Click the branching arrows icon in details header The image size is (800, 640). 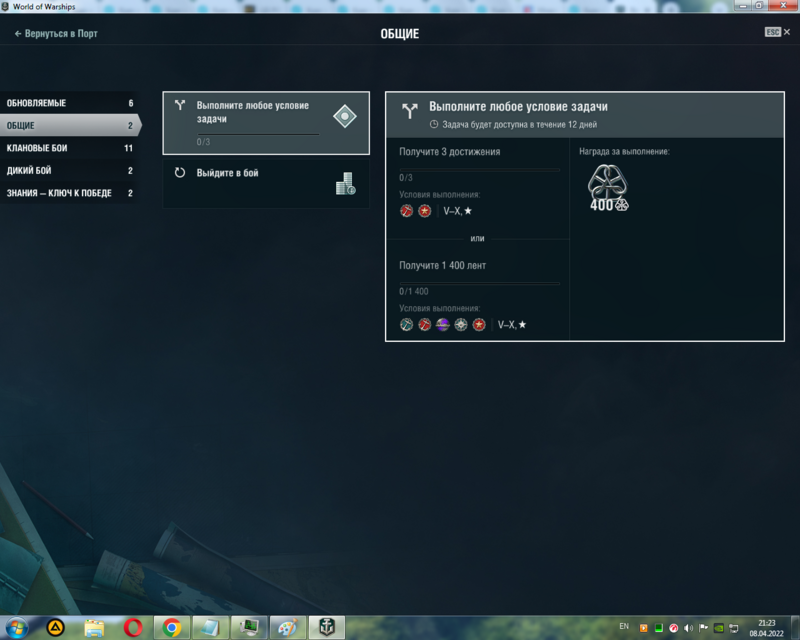coord(409,110)
